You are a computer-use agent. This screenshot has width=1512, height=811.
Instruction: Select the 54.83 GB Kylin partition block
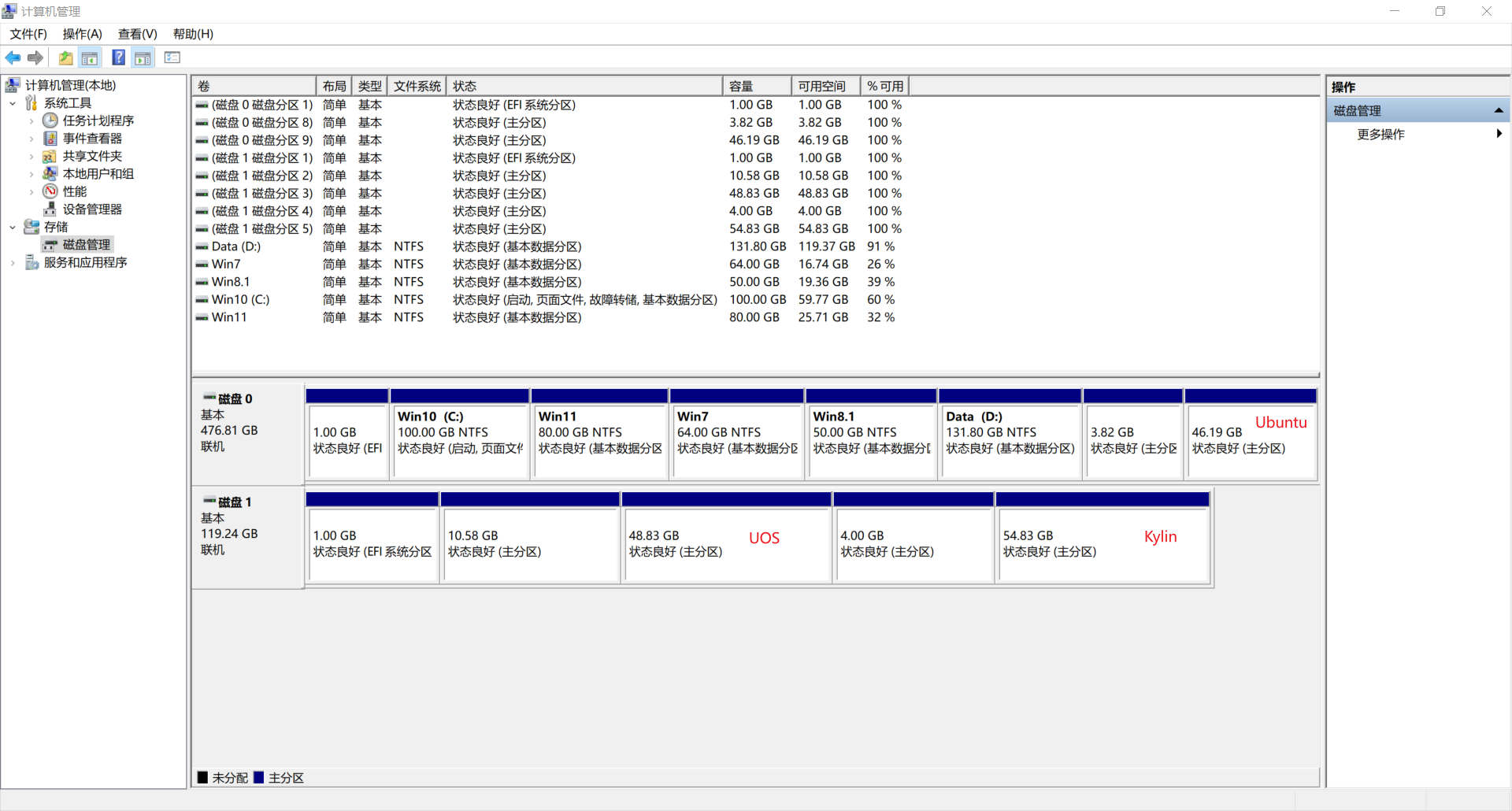[x=1102, y=538]
